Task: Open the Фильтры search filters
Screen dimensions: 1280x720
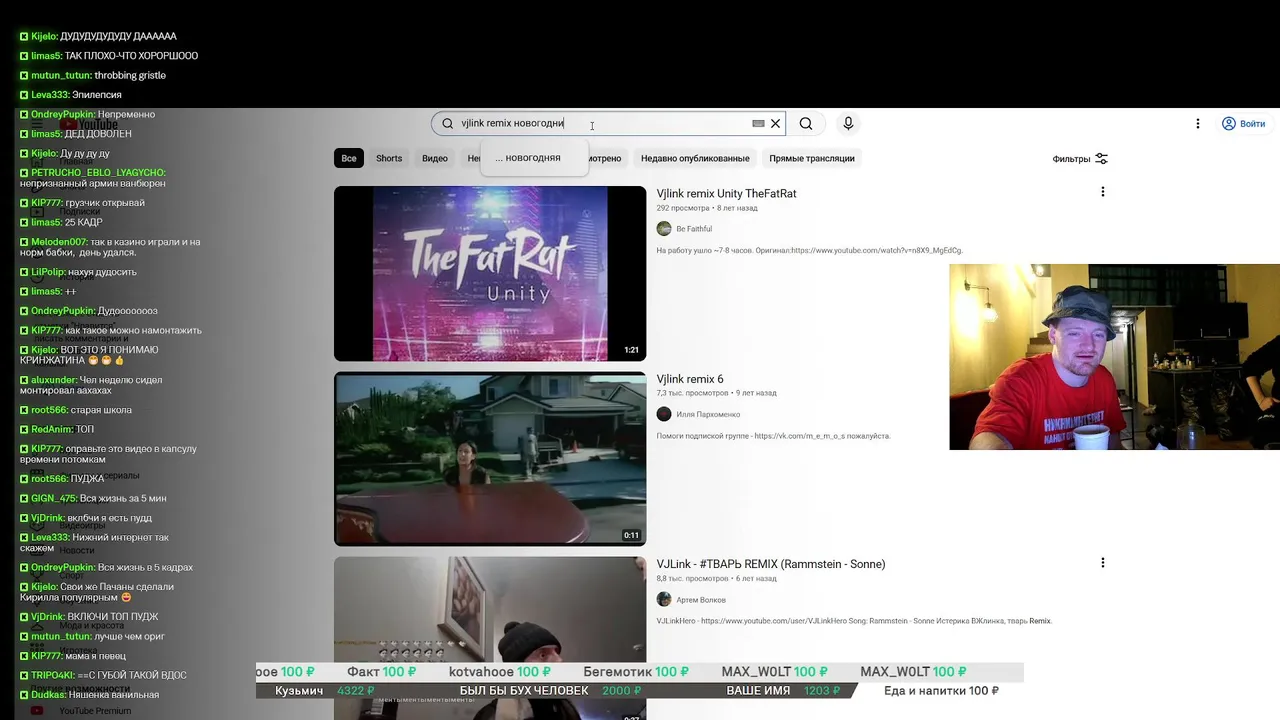Action: click(x=1080, y=159)
